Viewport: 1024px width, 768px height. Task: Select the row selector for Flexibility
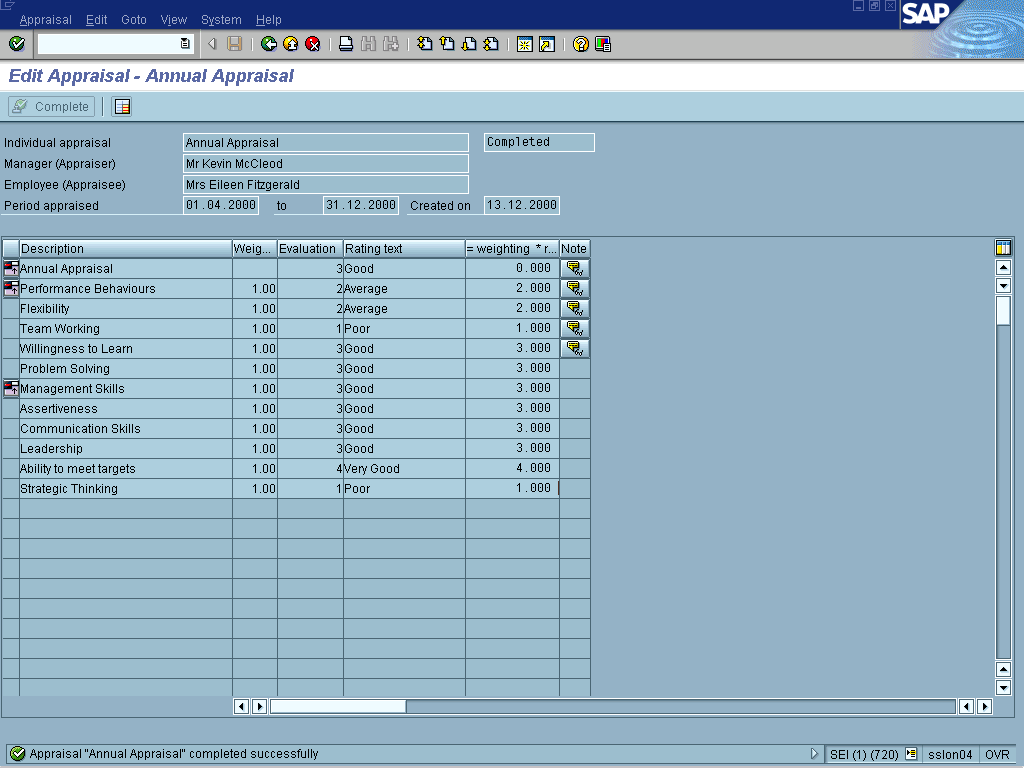11,308
